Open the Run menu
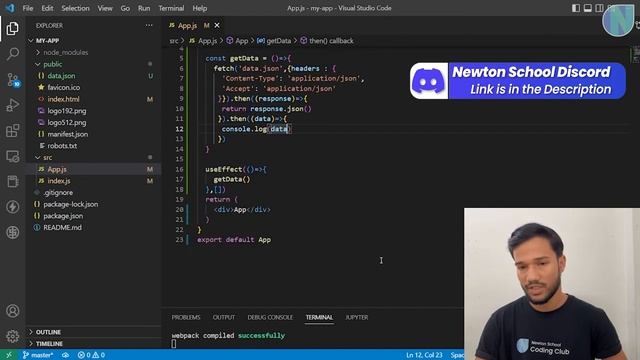 click(144, 8)
